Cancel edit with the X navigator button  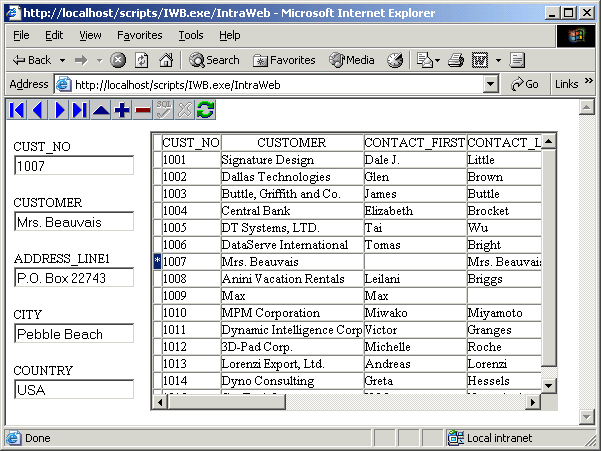click(185, 110)
